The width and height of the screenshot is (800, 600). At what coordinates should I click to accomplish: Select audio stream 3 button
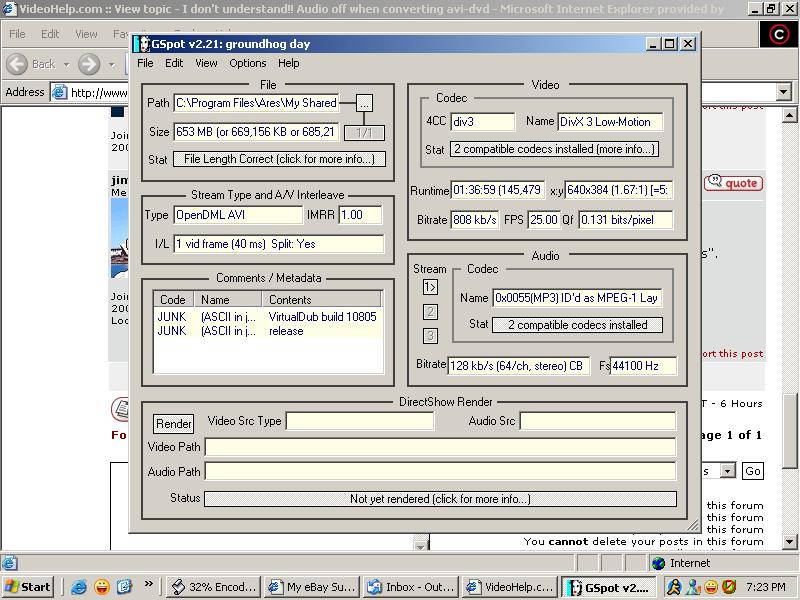click(430, 336)
